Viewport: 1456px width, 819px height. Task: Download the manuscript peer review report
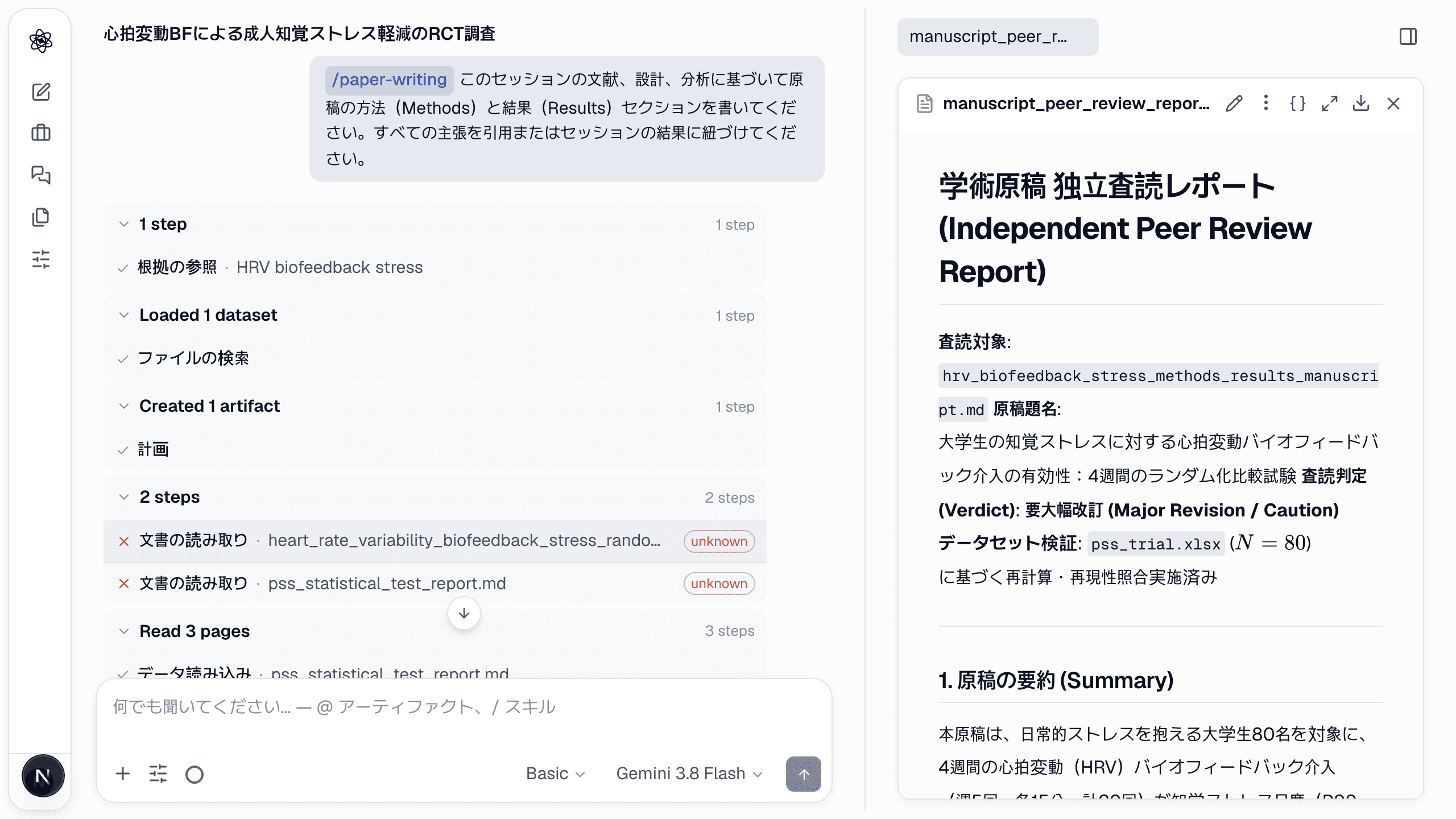pyautogui.click(x=1361, y=104)
